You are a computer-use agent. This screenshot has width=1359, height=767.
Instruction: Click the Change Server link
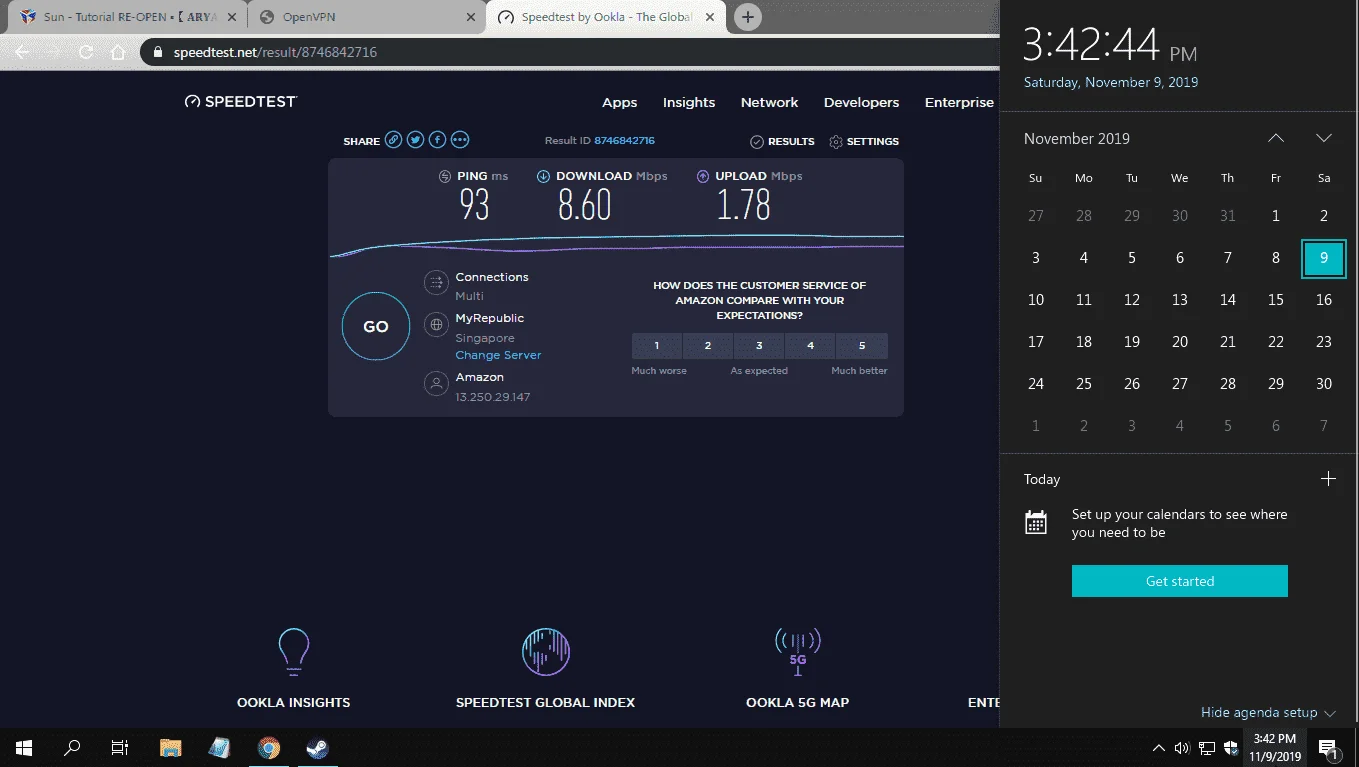click(498, 355)
